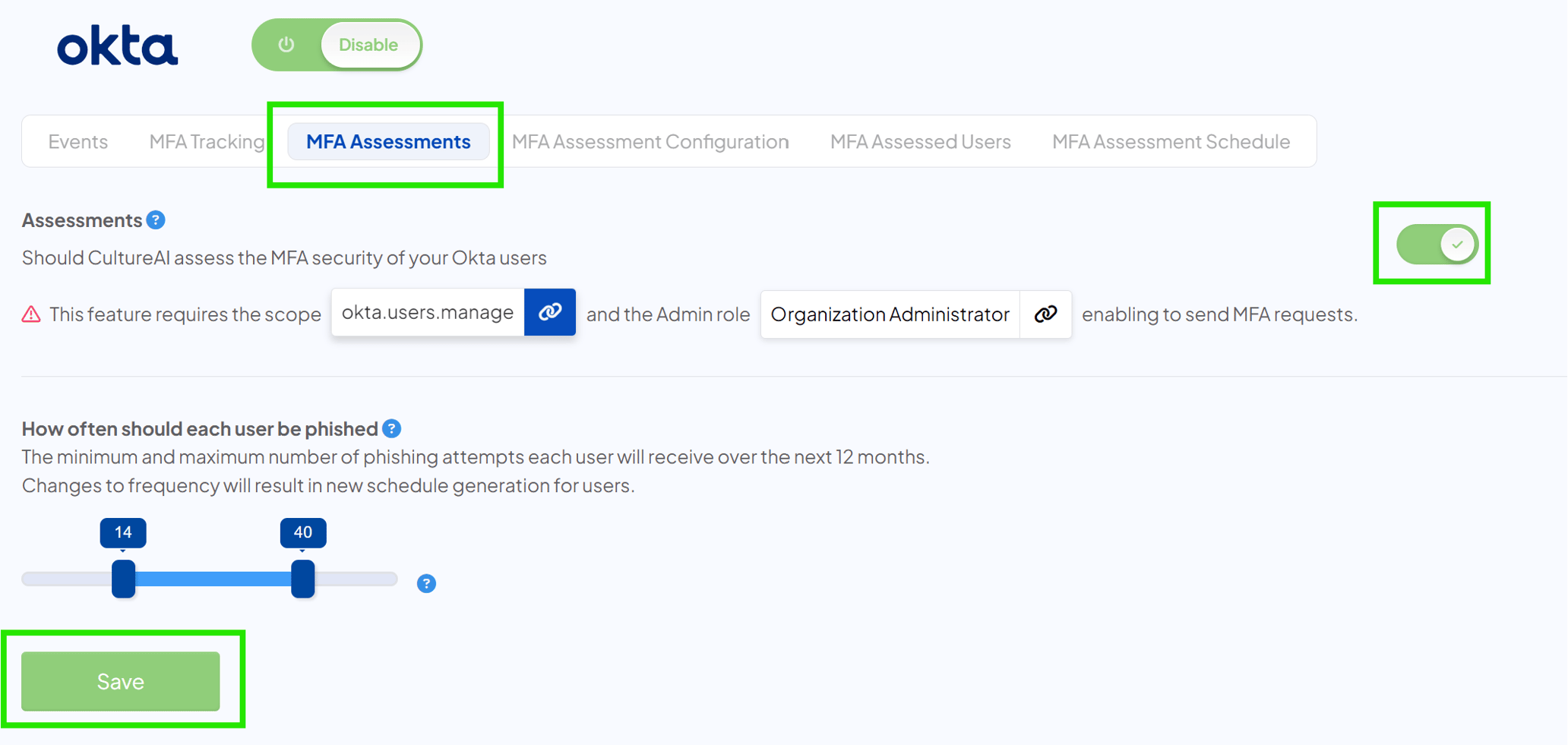Viewport: 1568px width, 745px height.
Task: Click the power icon on the Disable switch
Action: point(285,45)
